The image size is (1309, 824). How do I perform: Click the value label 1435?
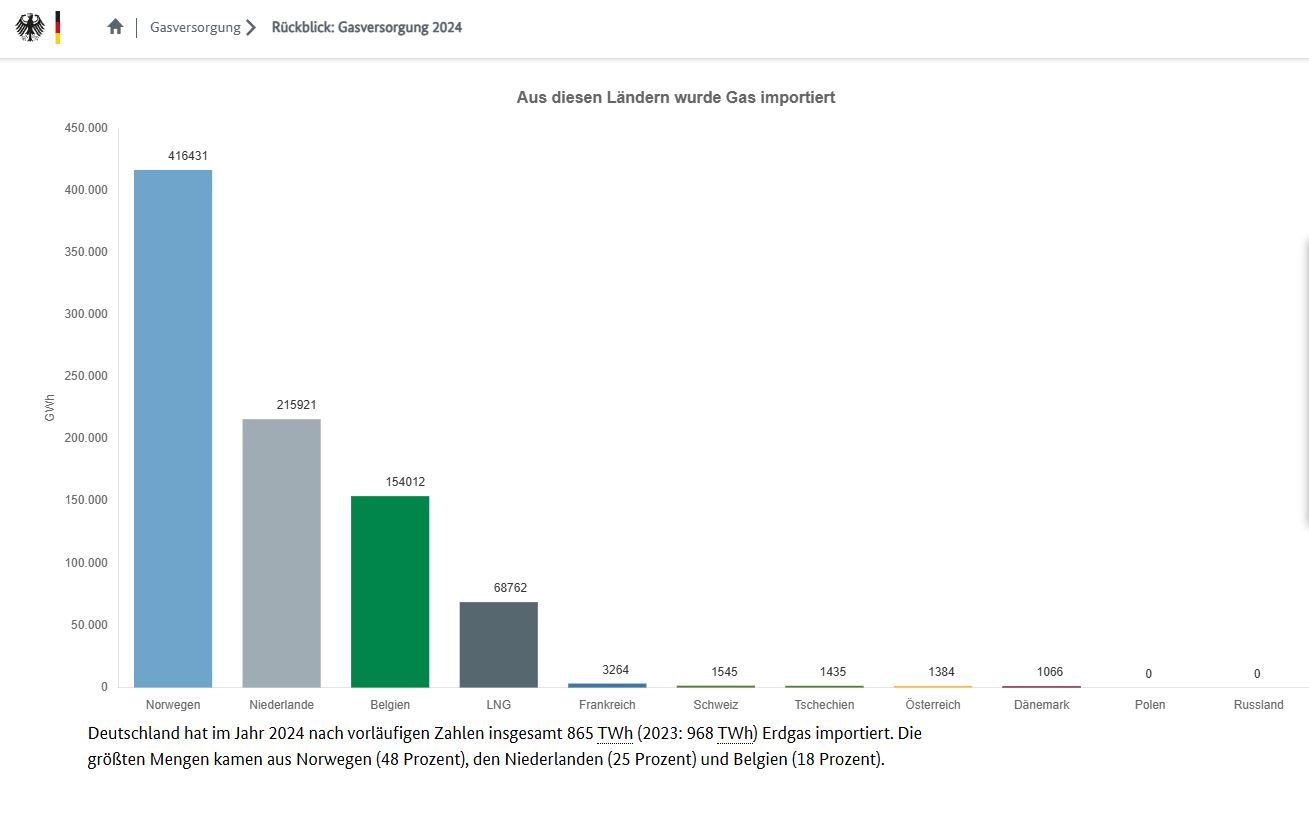(833, 672)
